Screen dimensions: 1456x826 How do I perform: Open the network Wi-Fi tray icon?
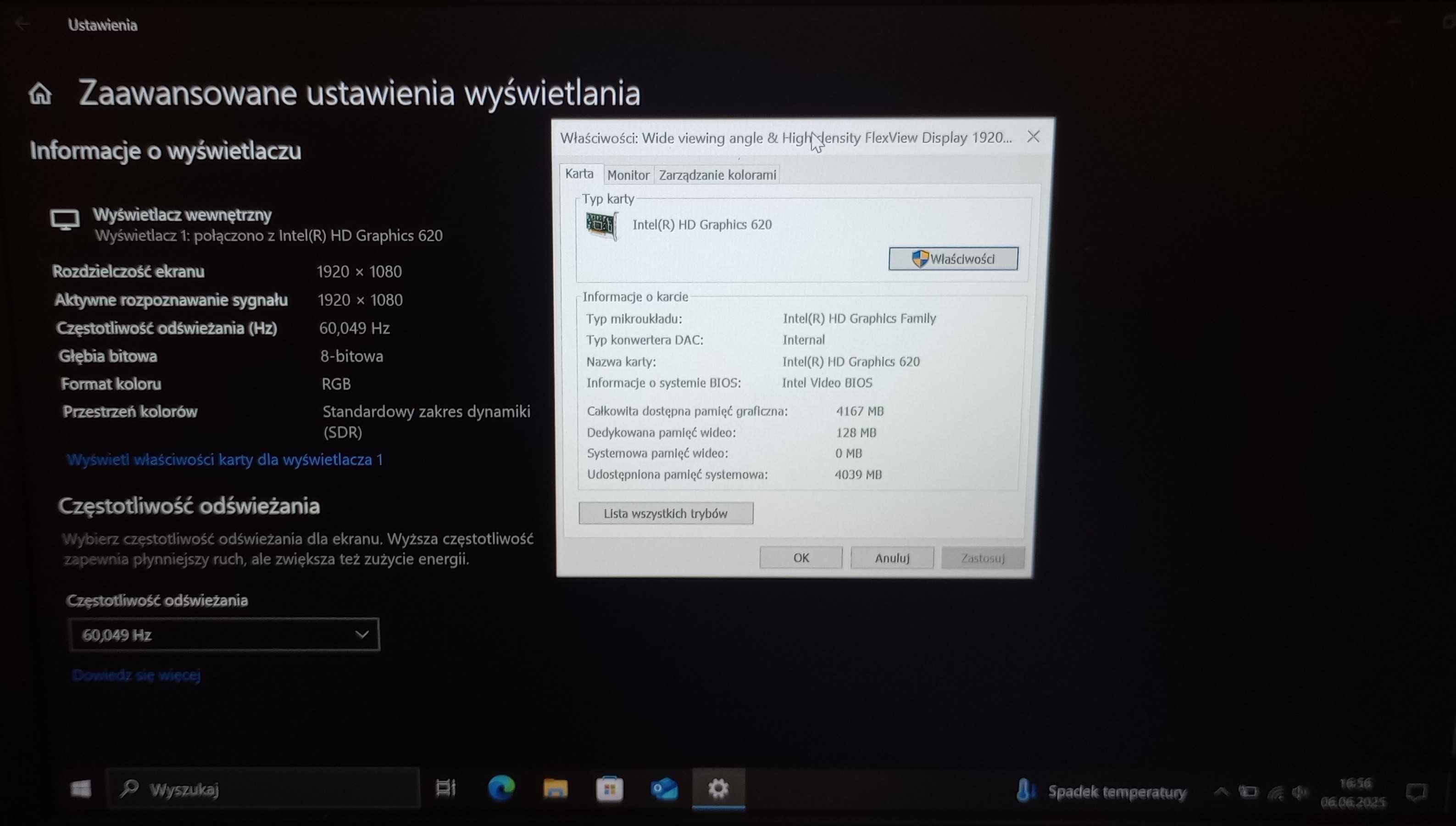[x=1275, y=793]
